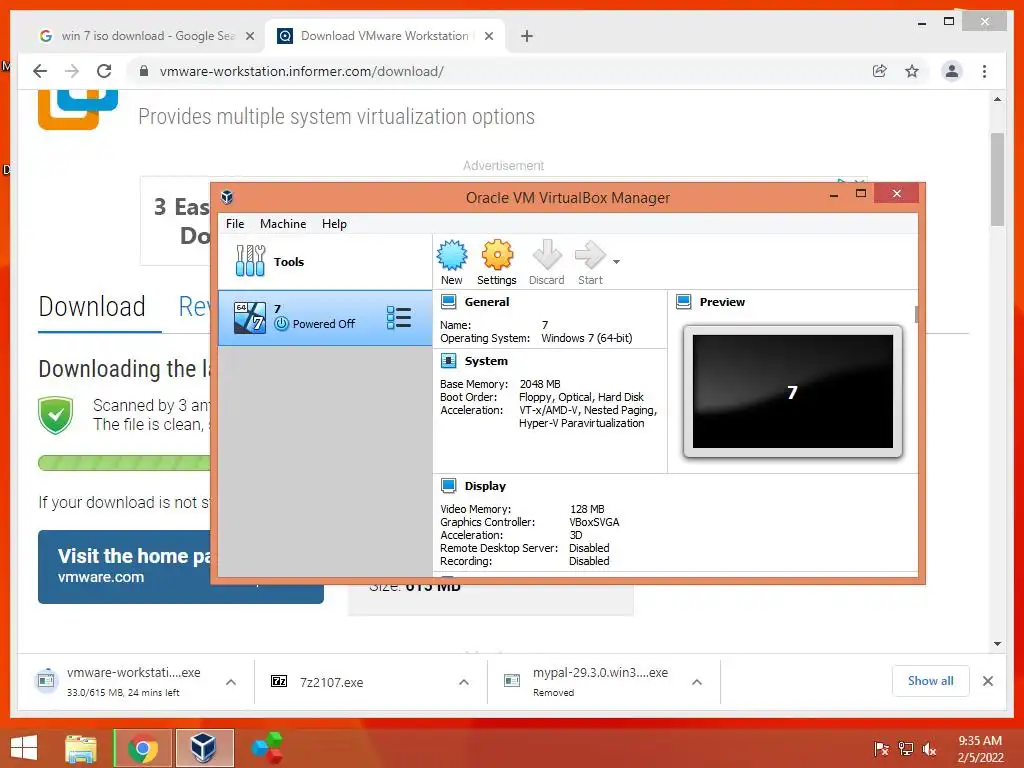Viewport: 1024px width, 768px height.
Task: Close the VMware Workstation browser tab
Action: click(488, 36)
